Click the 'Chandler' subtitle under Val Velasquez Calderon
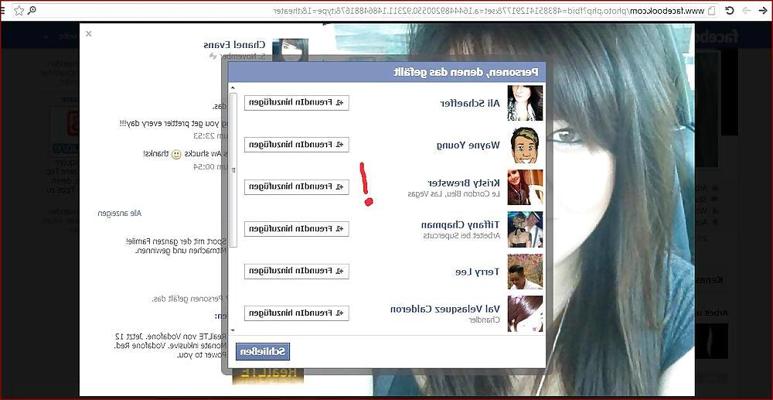 tap(484, 320)
